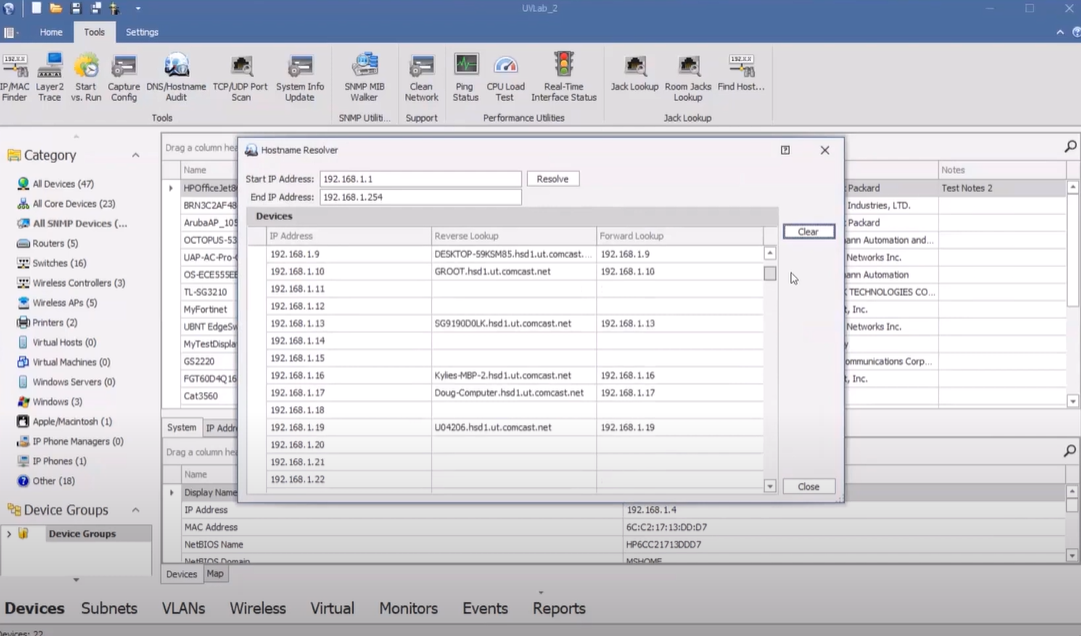Click scroll down arrow in resolver list
1081x636 pixels.
770,486
